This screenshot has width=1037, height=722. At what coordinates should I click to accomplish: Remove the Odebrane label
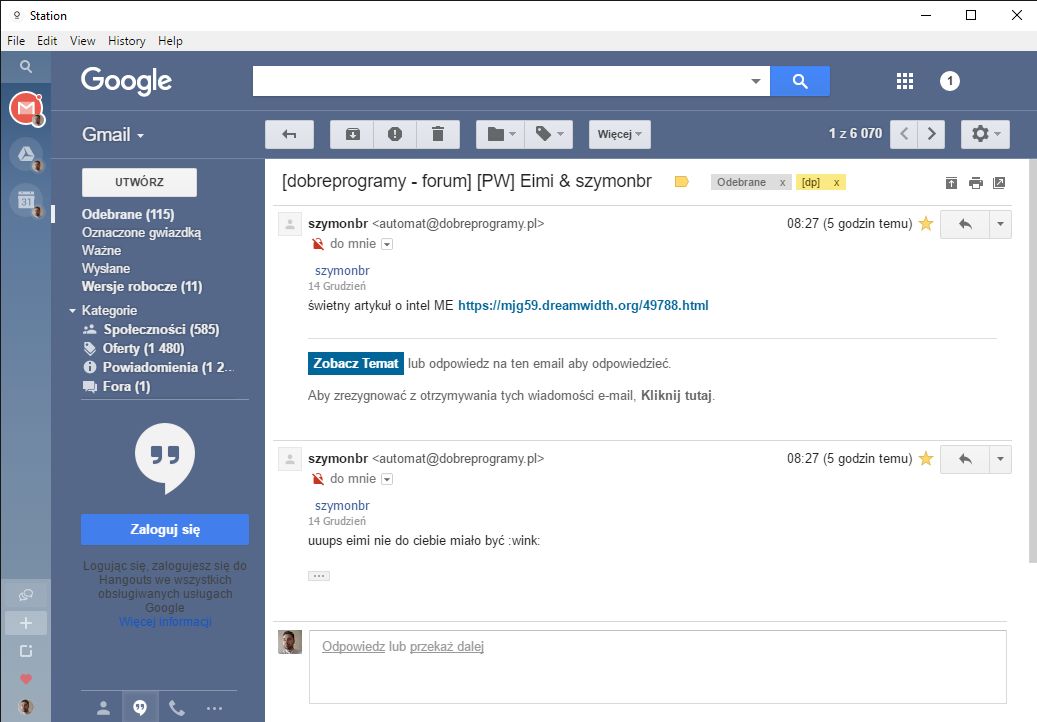coord(782,182)
